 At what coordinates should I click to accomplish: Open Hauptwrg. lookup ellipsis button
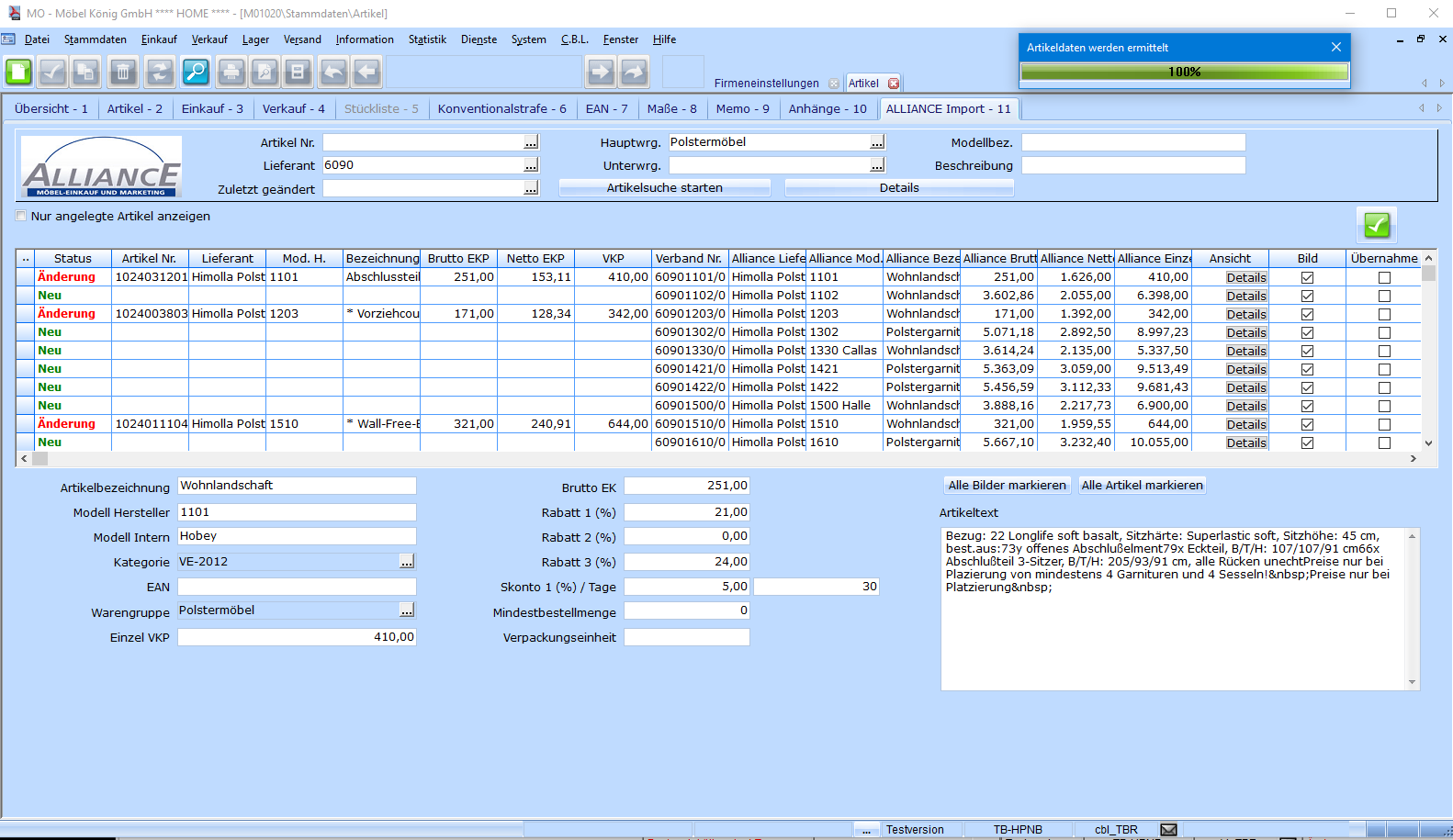click(877, 142)
